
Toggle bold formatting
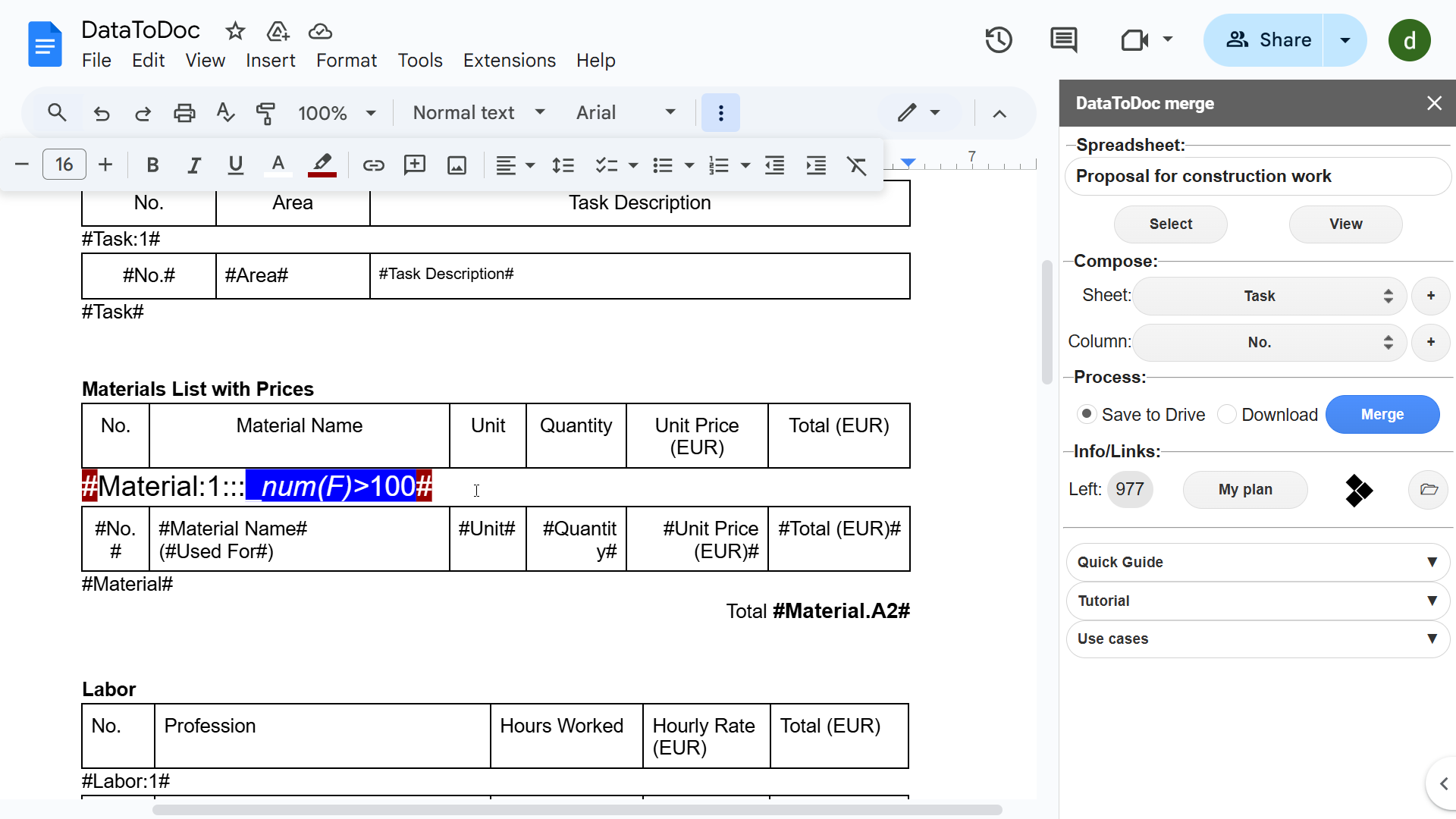tap(152, 165)
